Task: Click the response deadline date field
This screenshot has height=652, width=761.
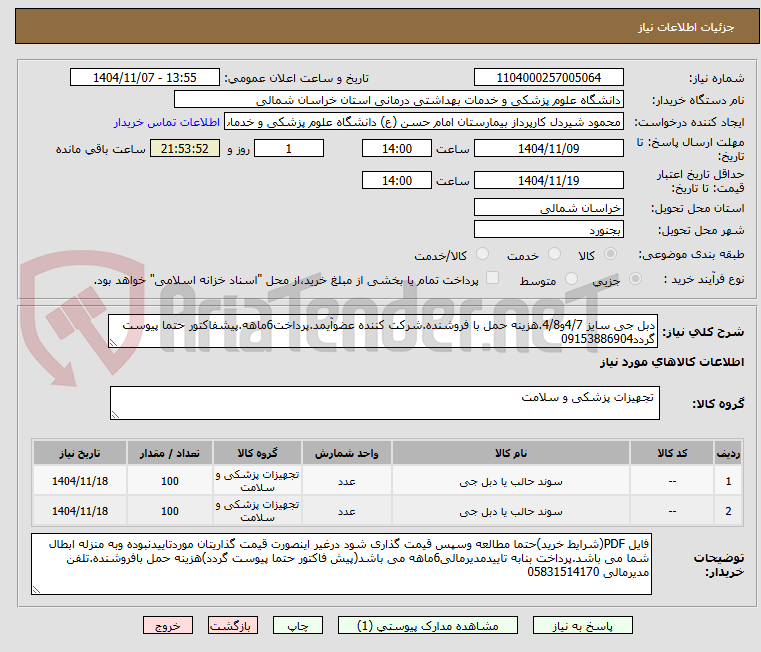Action: (x=548, y=149)
